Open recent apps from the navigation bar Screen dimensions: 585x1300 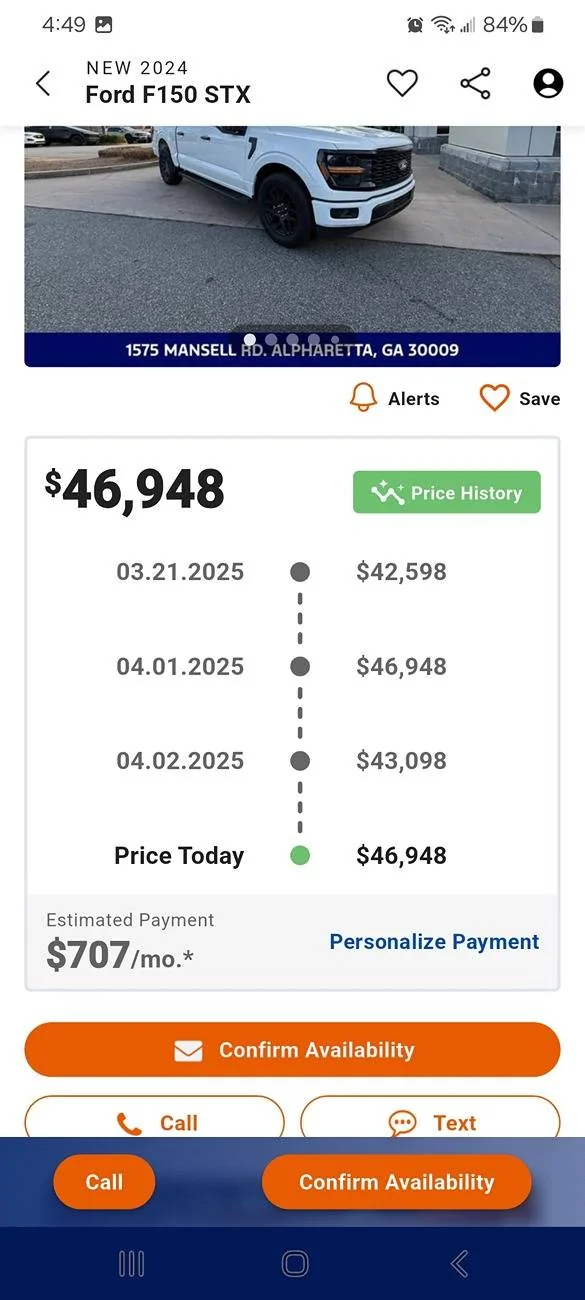coord(131,1263)
